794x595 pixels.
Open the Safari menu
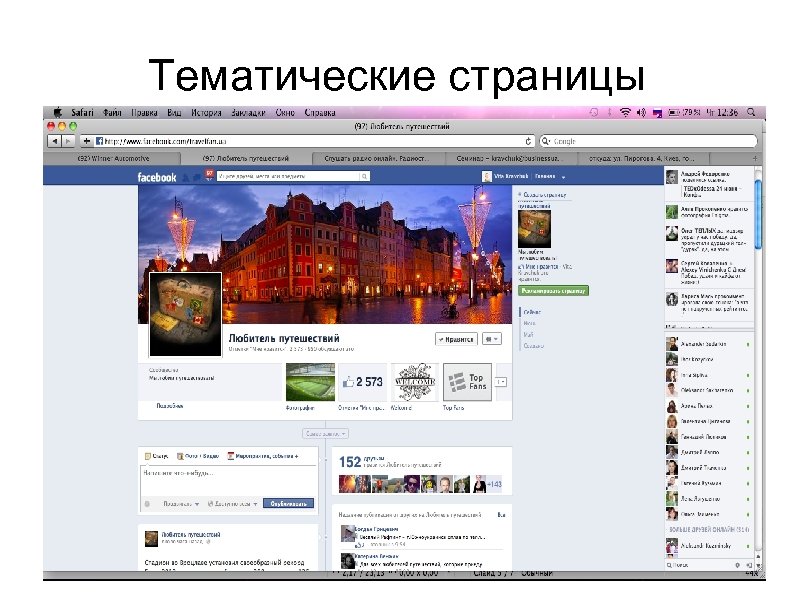pos(82,112)
